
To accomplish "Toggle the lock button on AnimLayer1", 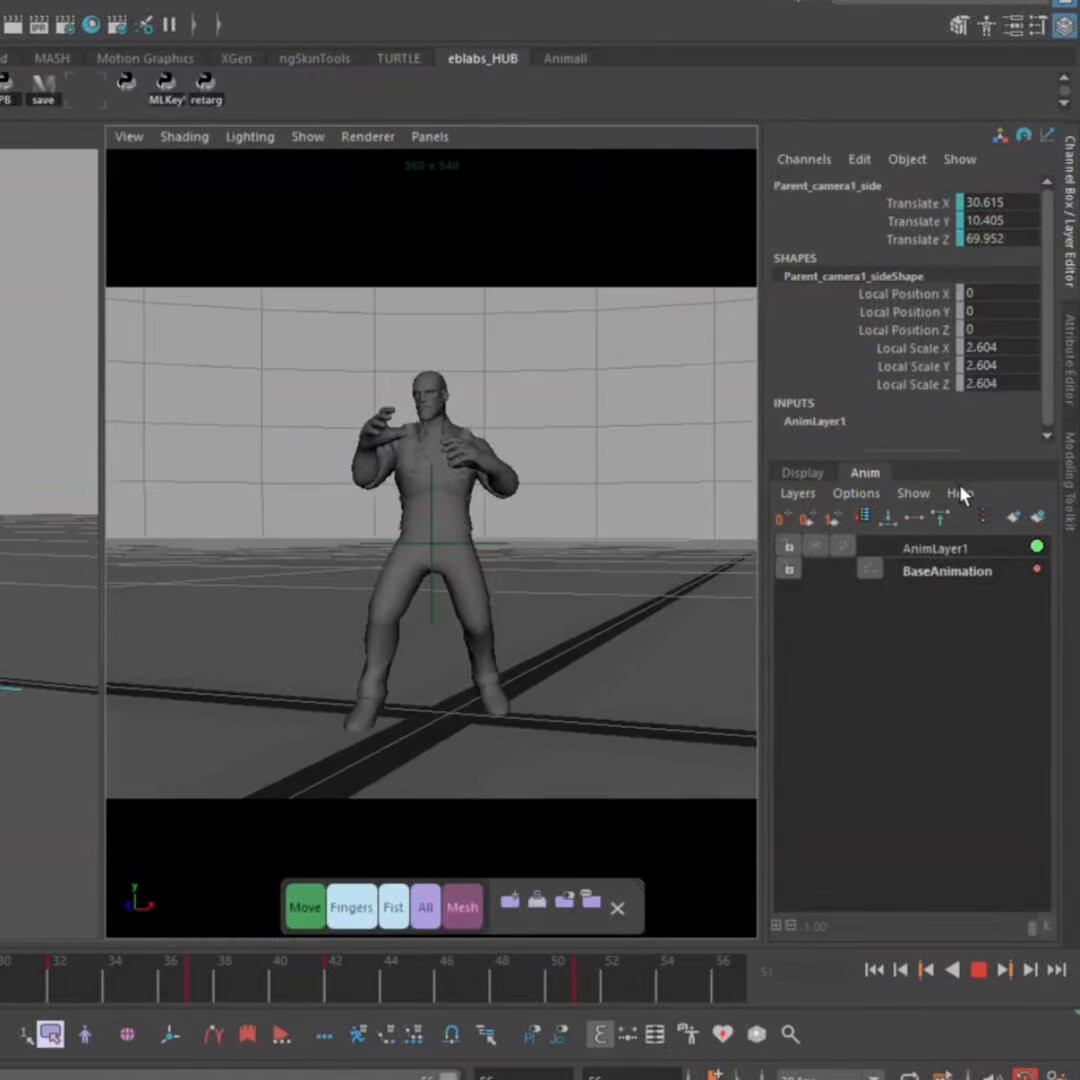I will 789,547.
